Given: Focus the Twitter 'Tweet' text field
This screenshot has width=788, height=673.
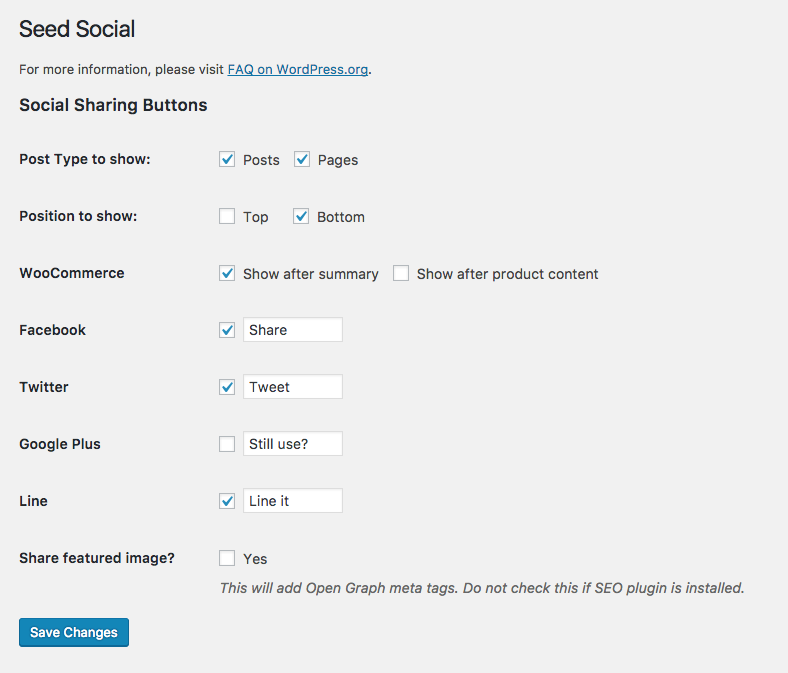Looking at the screenshot, I should (293, 387).
